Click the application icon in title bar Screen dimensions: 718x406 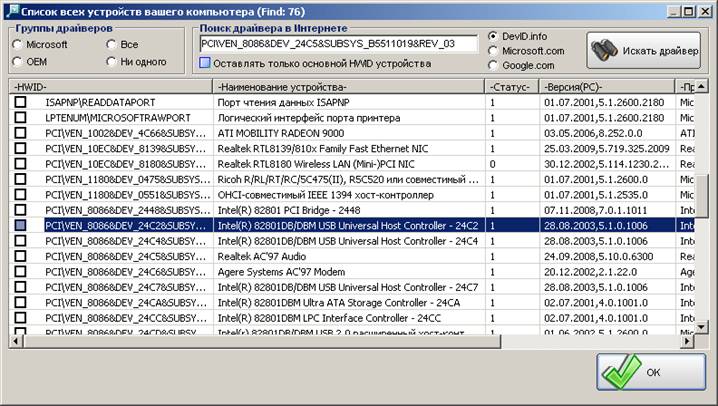12,10
